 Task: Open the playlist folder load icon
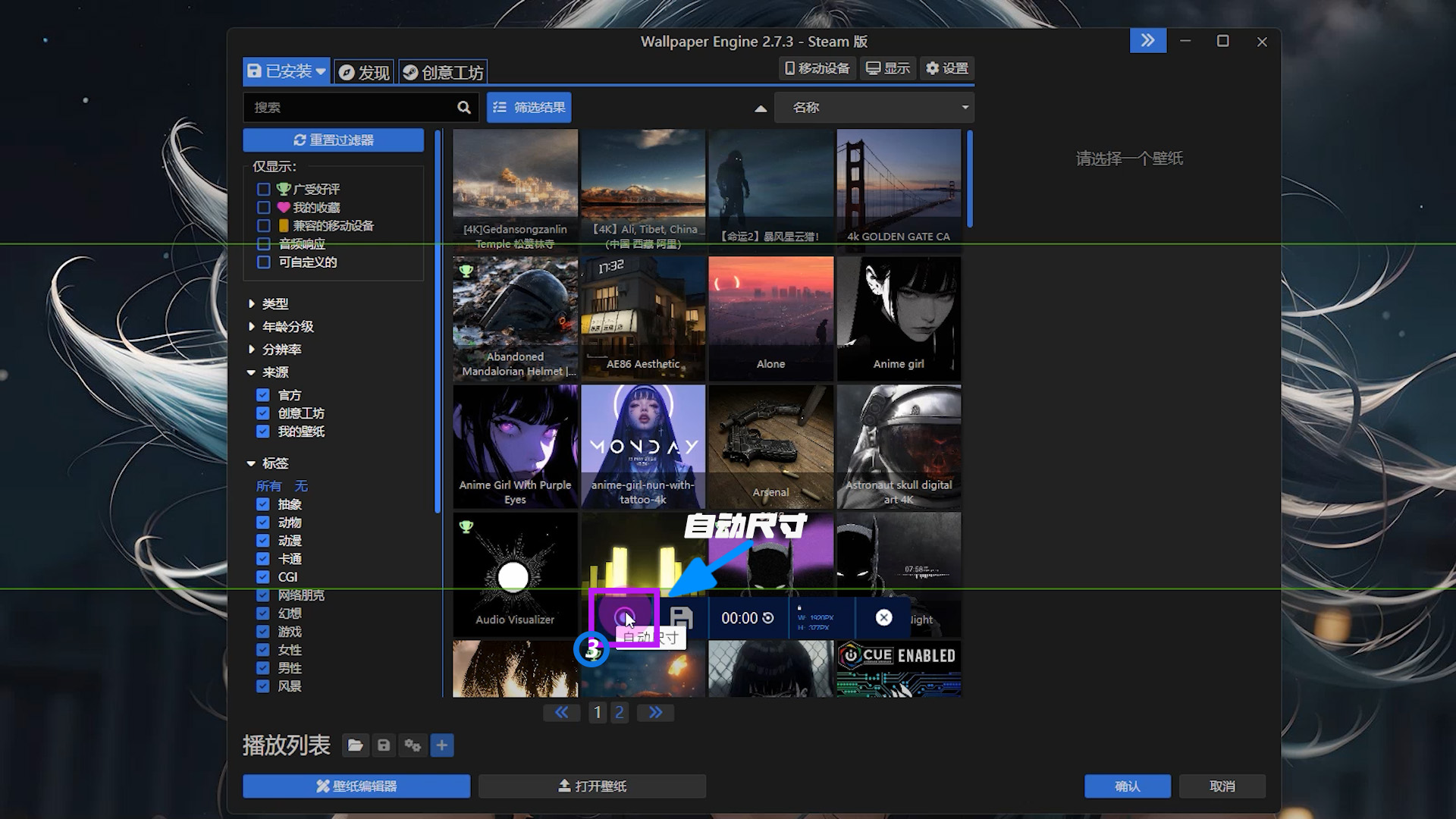click(355, 745)
